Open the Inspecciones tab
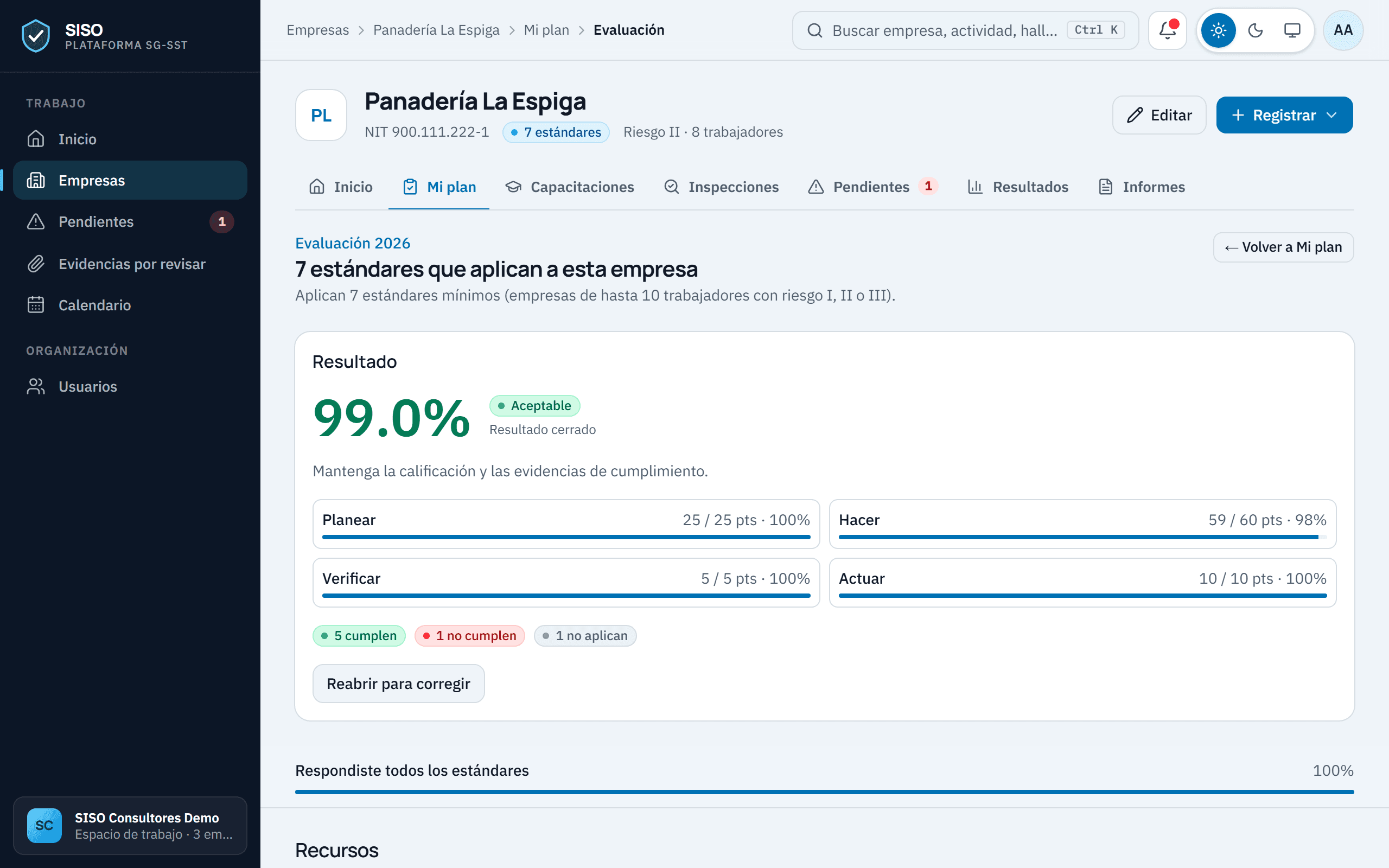The width and height of the screenshot is (1389, 868). (x=721, y=187)
